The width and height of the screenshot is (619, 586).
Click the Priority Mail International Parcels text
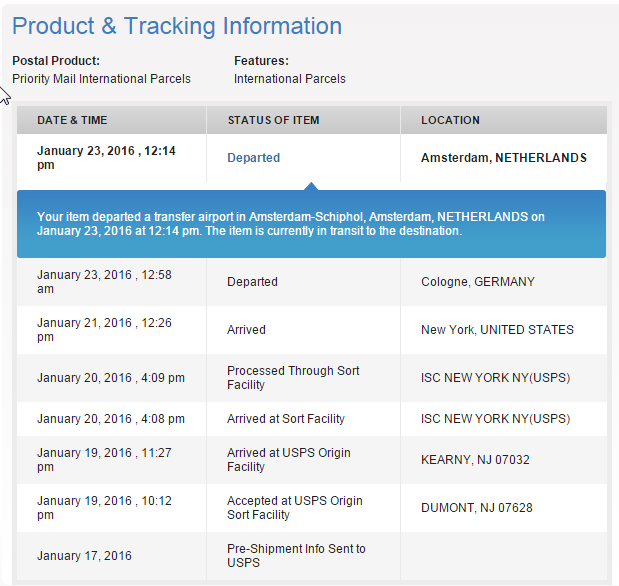tap(101, 79)
